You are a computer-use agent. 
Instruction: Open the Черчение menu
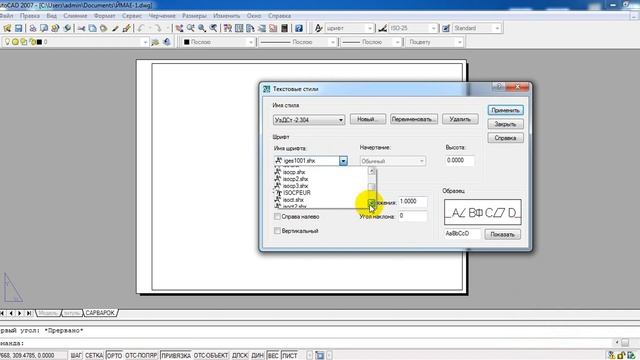click(162, 16)
